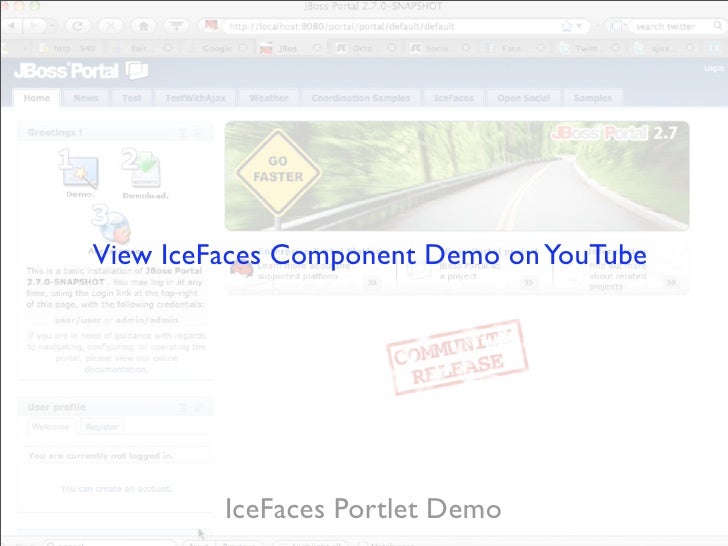Select the 'JBos...' browser tab
Viewport: 728px width, 546px height.
[288, 48]
